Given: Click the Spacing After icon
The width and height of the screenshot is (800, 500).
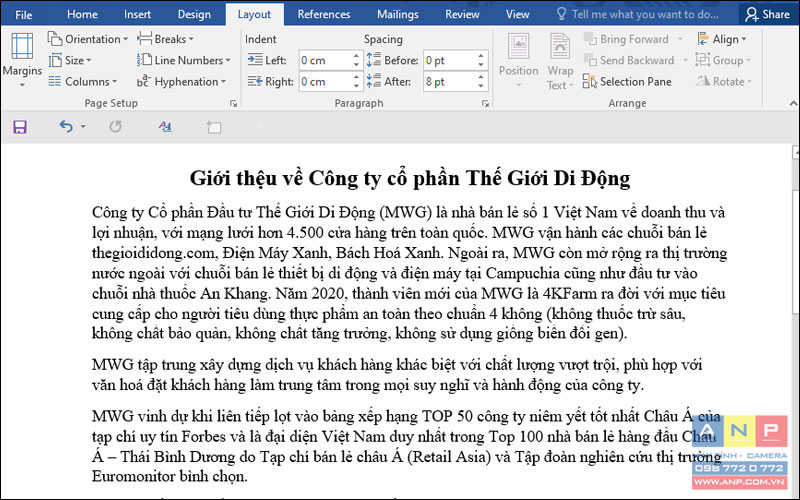Looking at the screenshot, I should 373,81.
